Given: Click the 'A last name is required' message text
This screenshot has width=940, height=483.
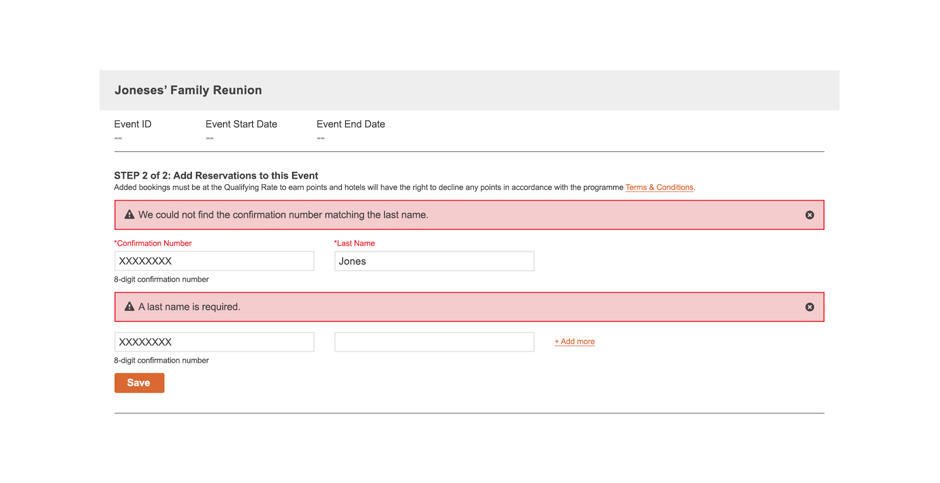Looking at the screenshot, I should tap(189, 307).
